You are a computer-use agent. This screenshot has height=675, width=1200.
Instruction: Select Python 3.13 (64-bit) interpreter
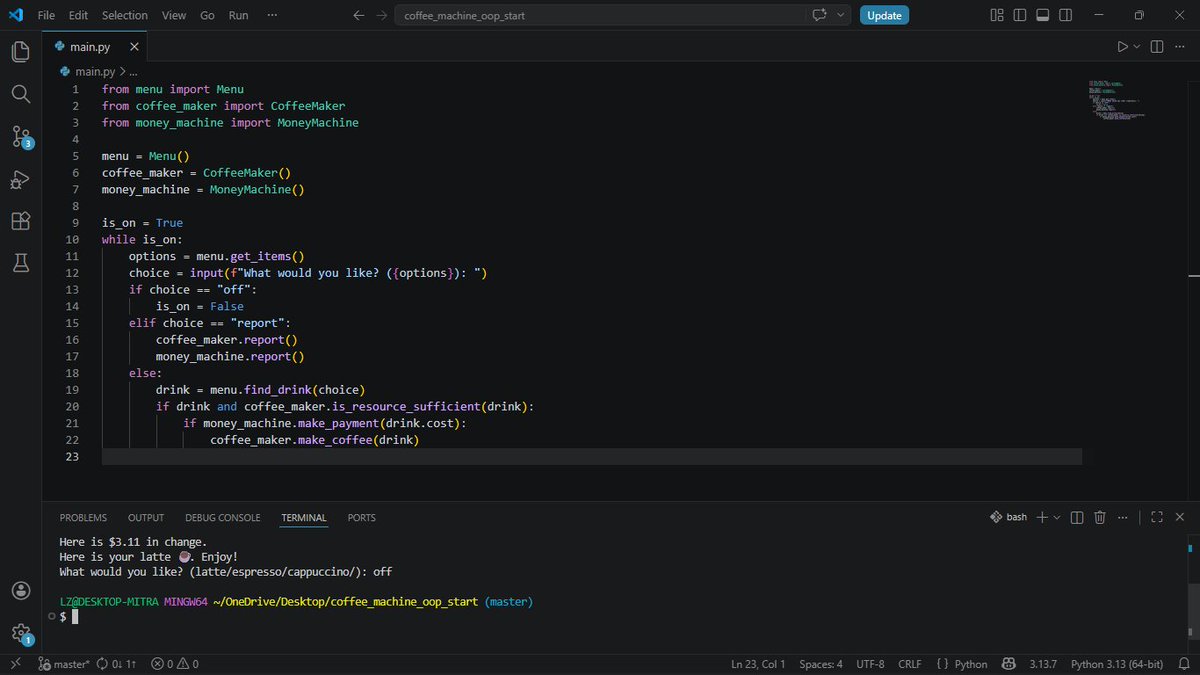[x=1117, y=664]
